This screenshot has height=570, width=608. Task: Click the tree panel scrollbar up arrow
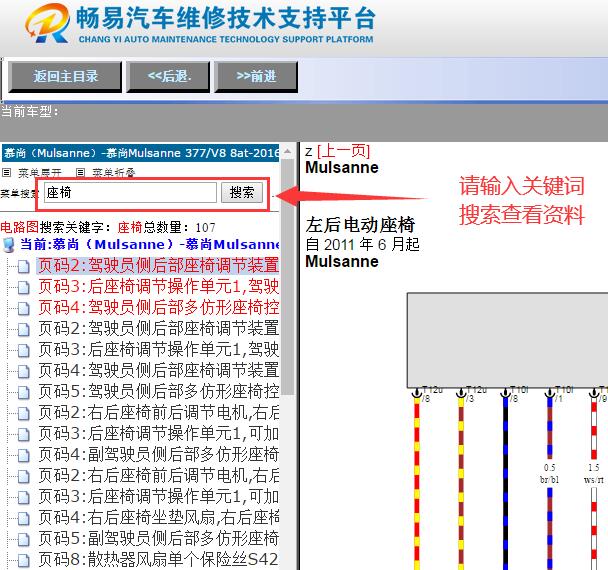coord(287,152)
